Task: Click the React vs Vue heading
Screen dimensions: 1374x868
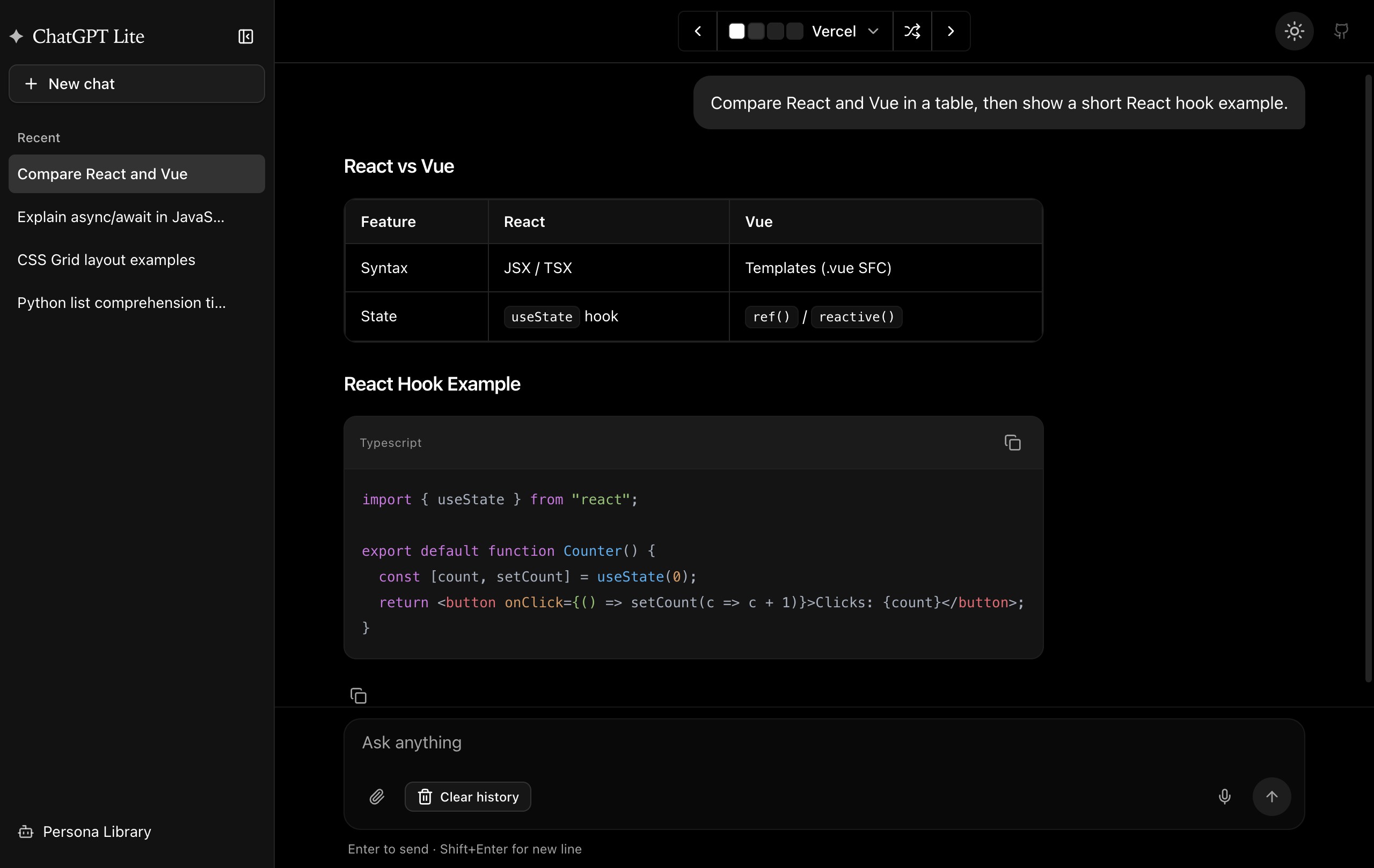Action: click(399, 166)
